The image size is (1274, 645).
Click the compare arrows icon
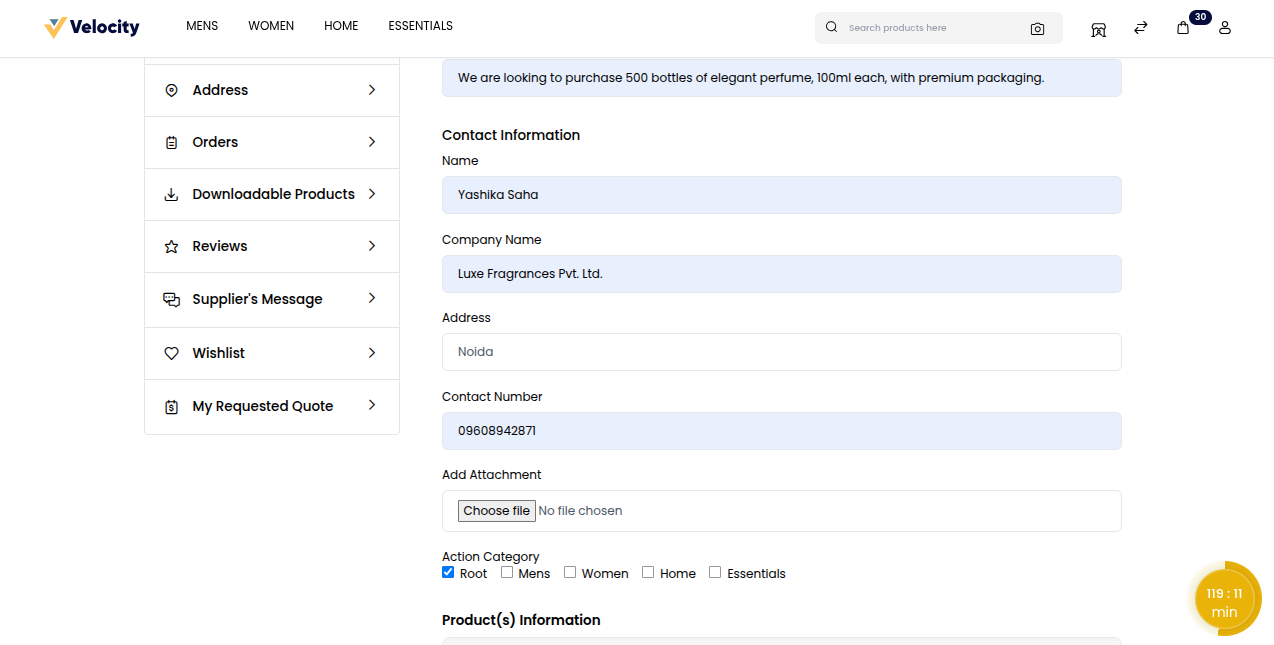1140,28
